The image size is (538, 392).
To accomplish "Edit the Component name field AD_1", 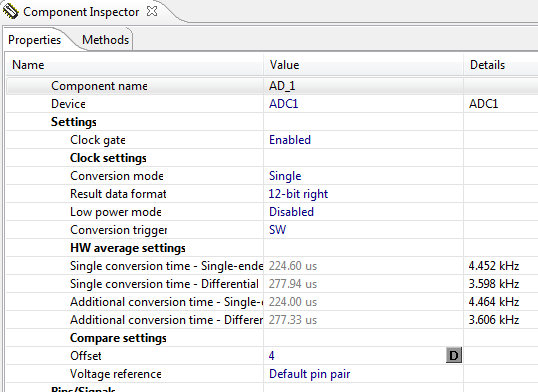I will 363,86.
